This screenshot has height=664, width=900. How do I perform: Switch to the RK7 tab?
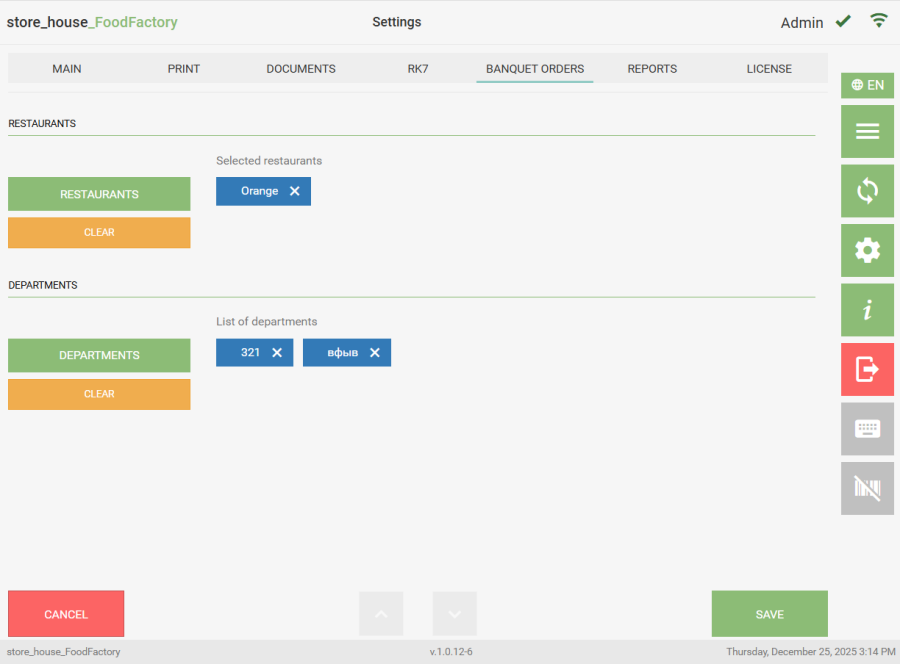[418, 69]
